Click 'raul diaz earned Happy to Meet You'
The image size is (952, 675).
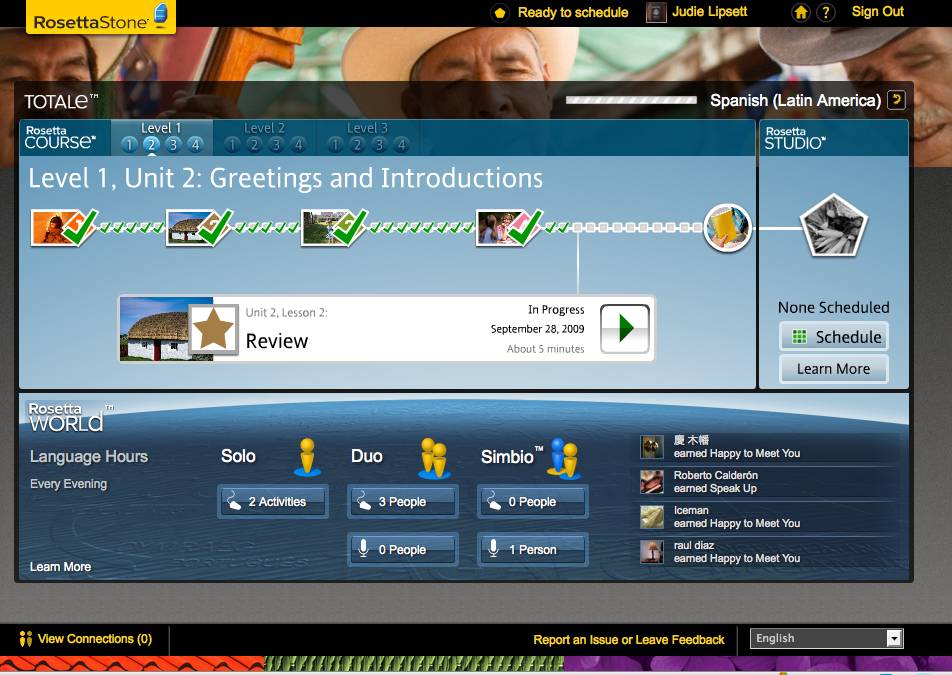[x=768, y=552]
